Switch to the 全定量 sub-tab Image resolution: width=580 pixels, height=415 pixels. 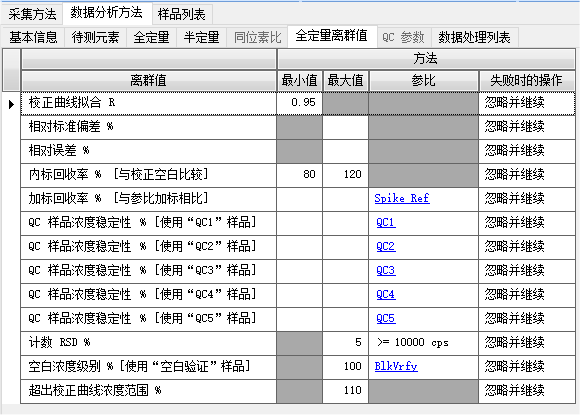(x=151, y=37)
